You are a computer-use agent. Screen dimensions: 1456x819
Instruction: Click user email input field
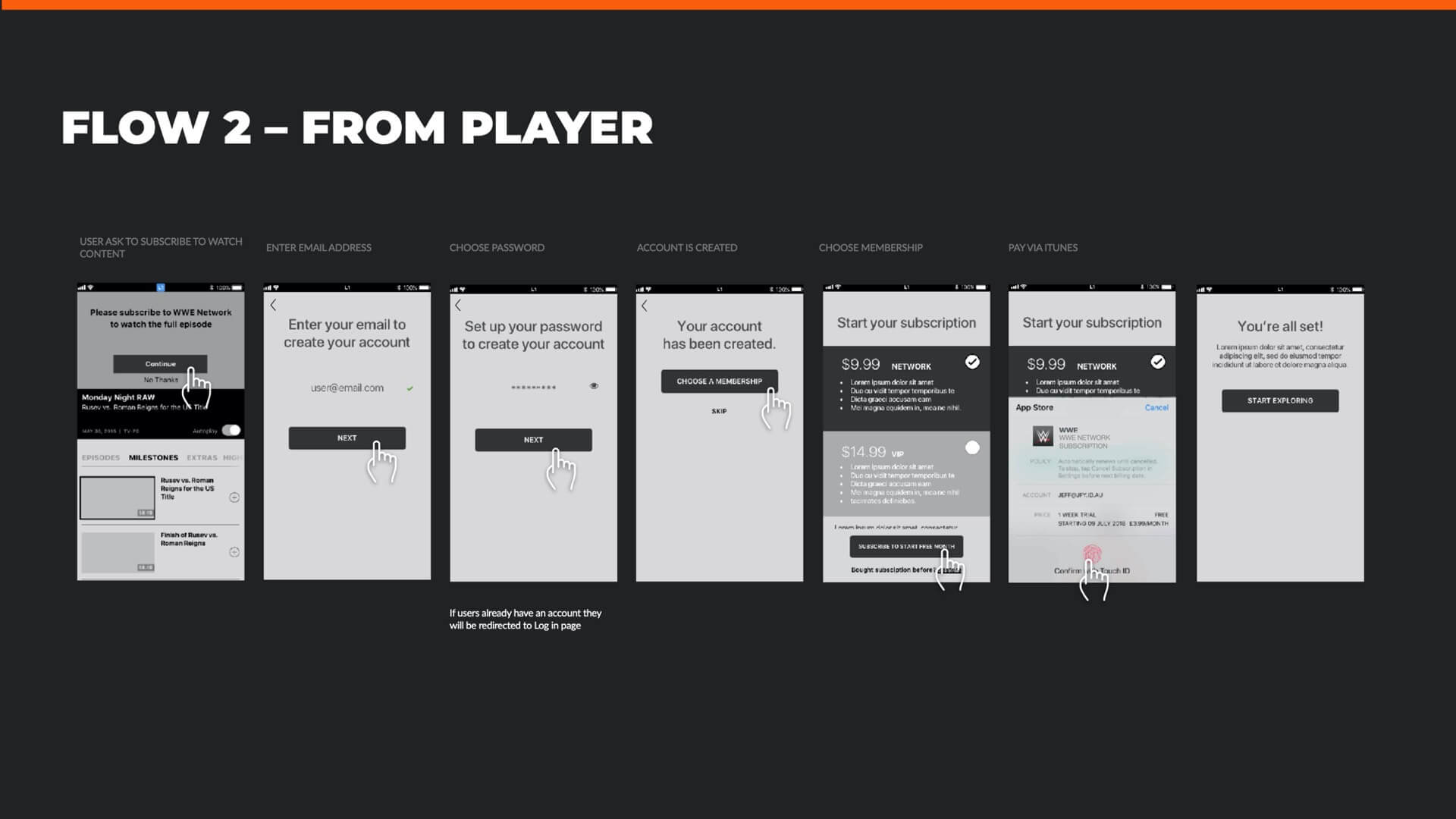pos(347,387)
